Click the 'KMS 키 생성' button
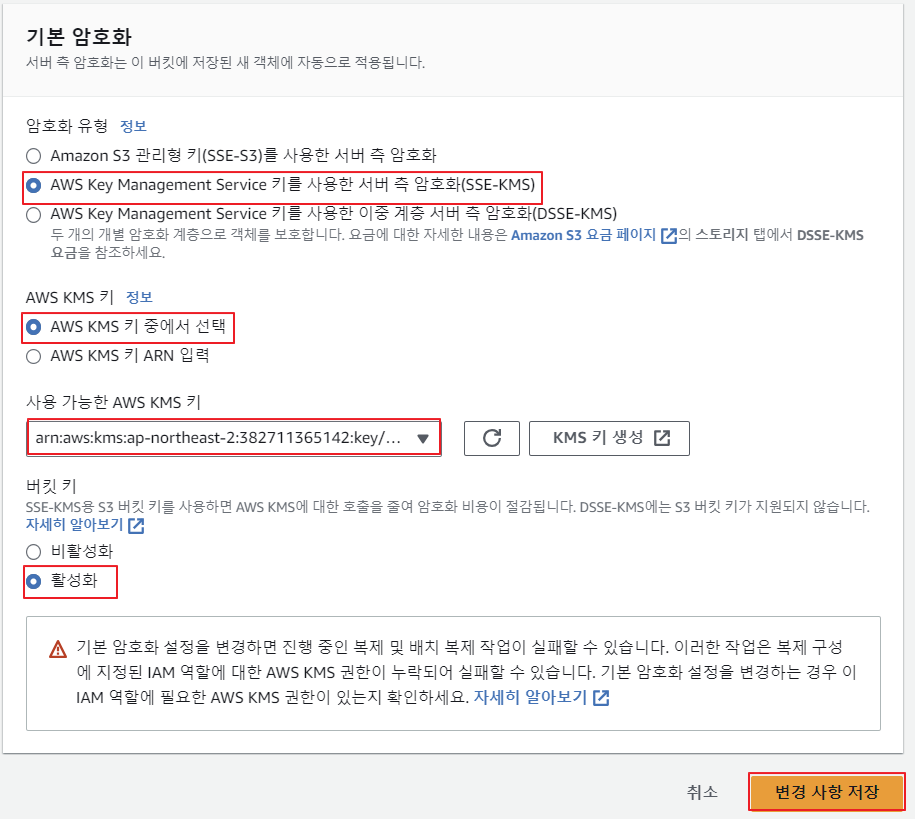The height and width of the screenshot is (819, 915). [609, 438]
